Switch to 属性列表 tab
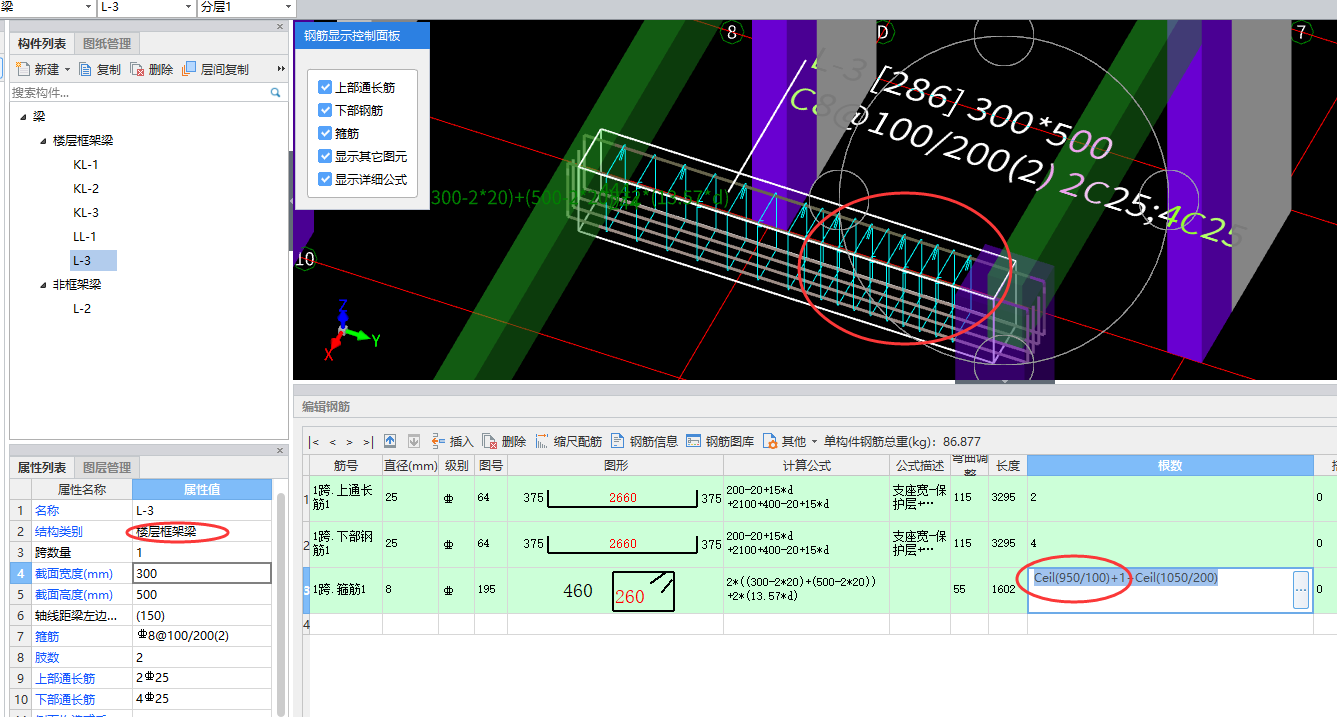The height and width of the screenshot is (717, 1337). (x=42, y=468)
